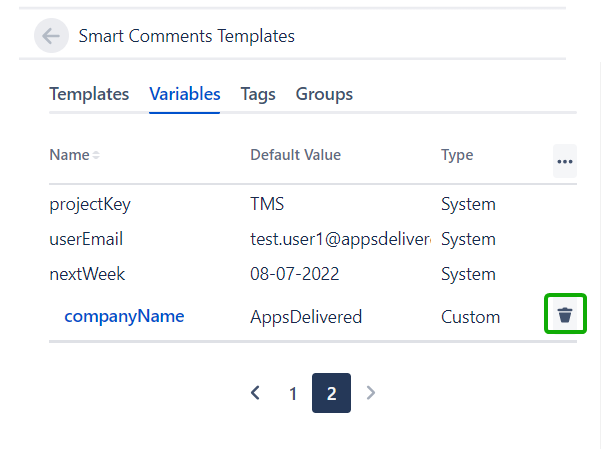Click the 08-07-2022 default value cell
The width and height of the screenshot is (601, 449).
tap(297, 274)
